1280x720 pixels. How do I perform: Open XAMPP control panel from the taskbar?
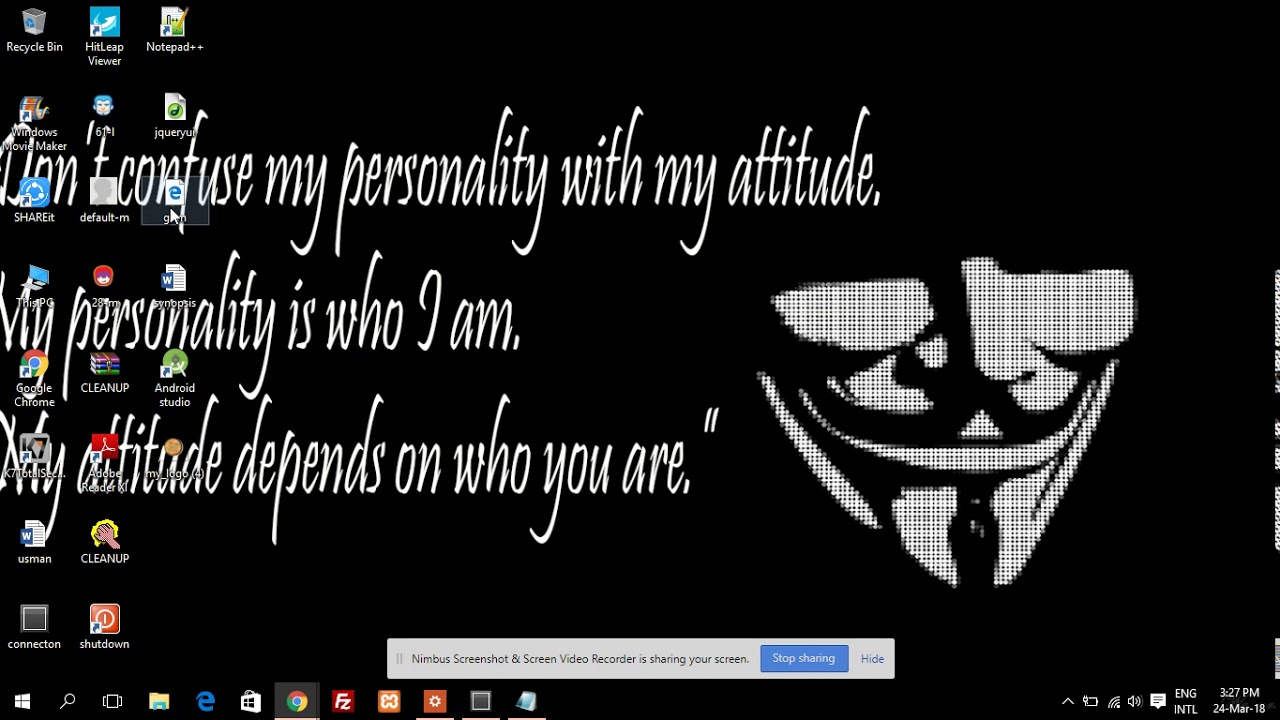click(389, 701)
